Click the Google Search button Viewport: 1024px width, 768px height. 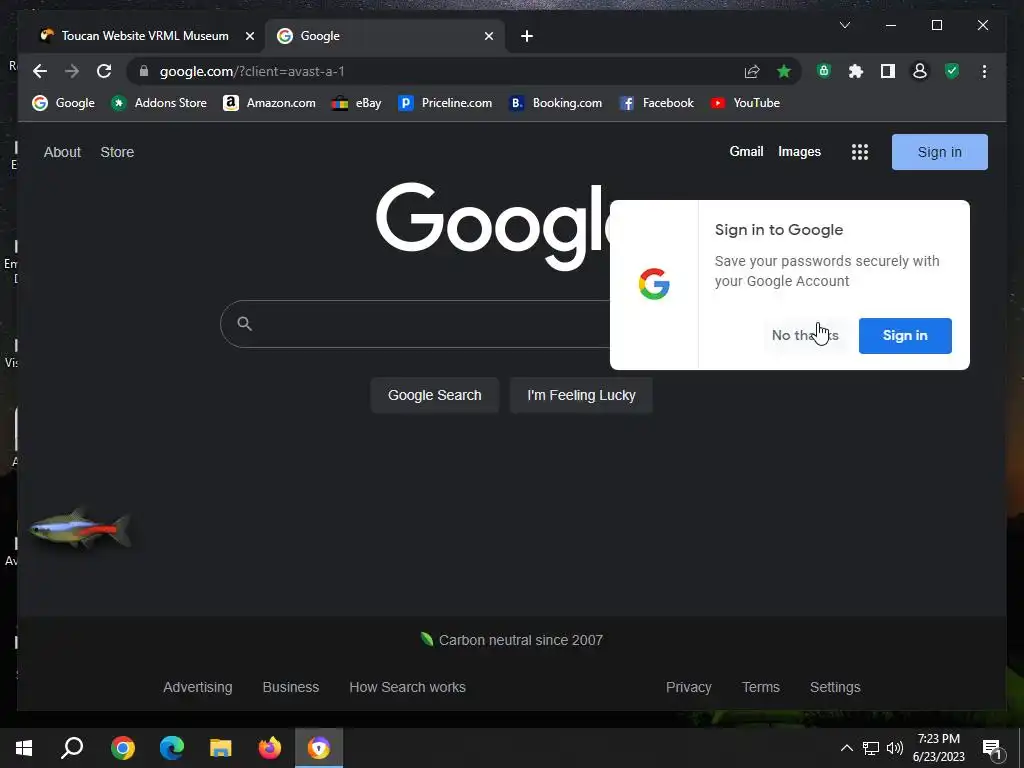click(434, 395)
